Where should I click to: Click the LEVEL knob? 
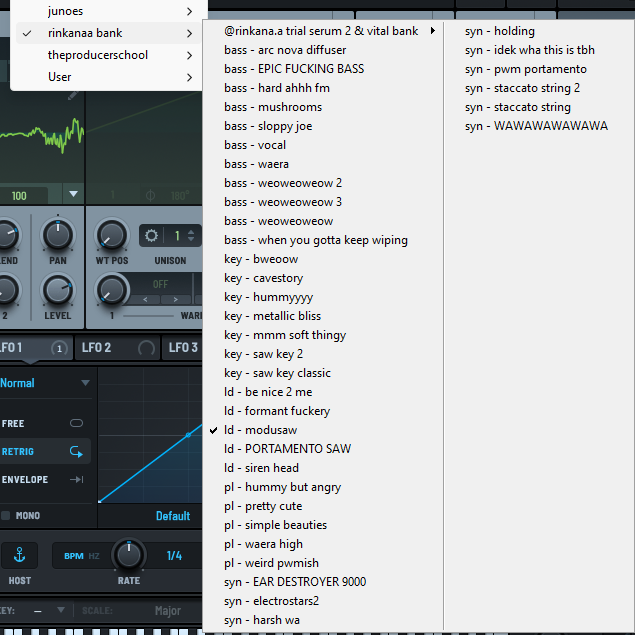[58, 290]
